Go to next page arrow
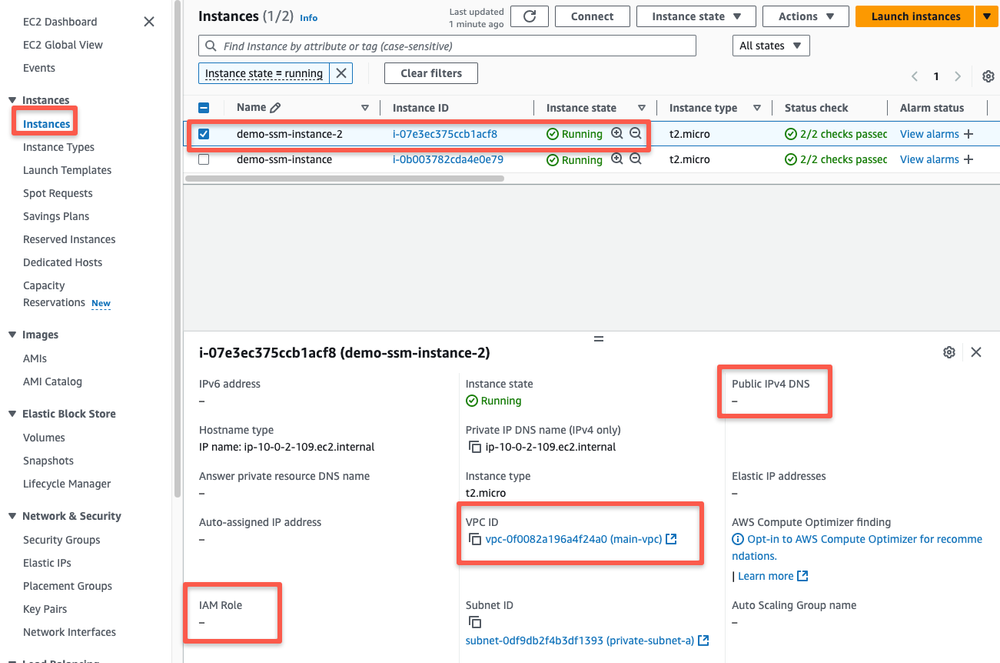 [x=957, y=76]
